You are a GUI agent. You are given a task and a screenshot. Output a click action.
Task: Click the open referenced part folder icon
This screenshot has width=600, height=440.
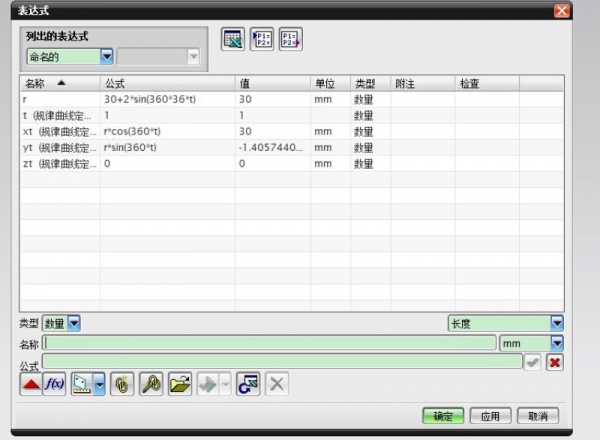(179, 385)
